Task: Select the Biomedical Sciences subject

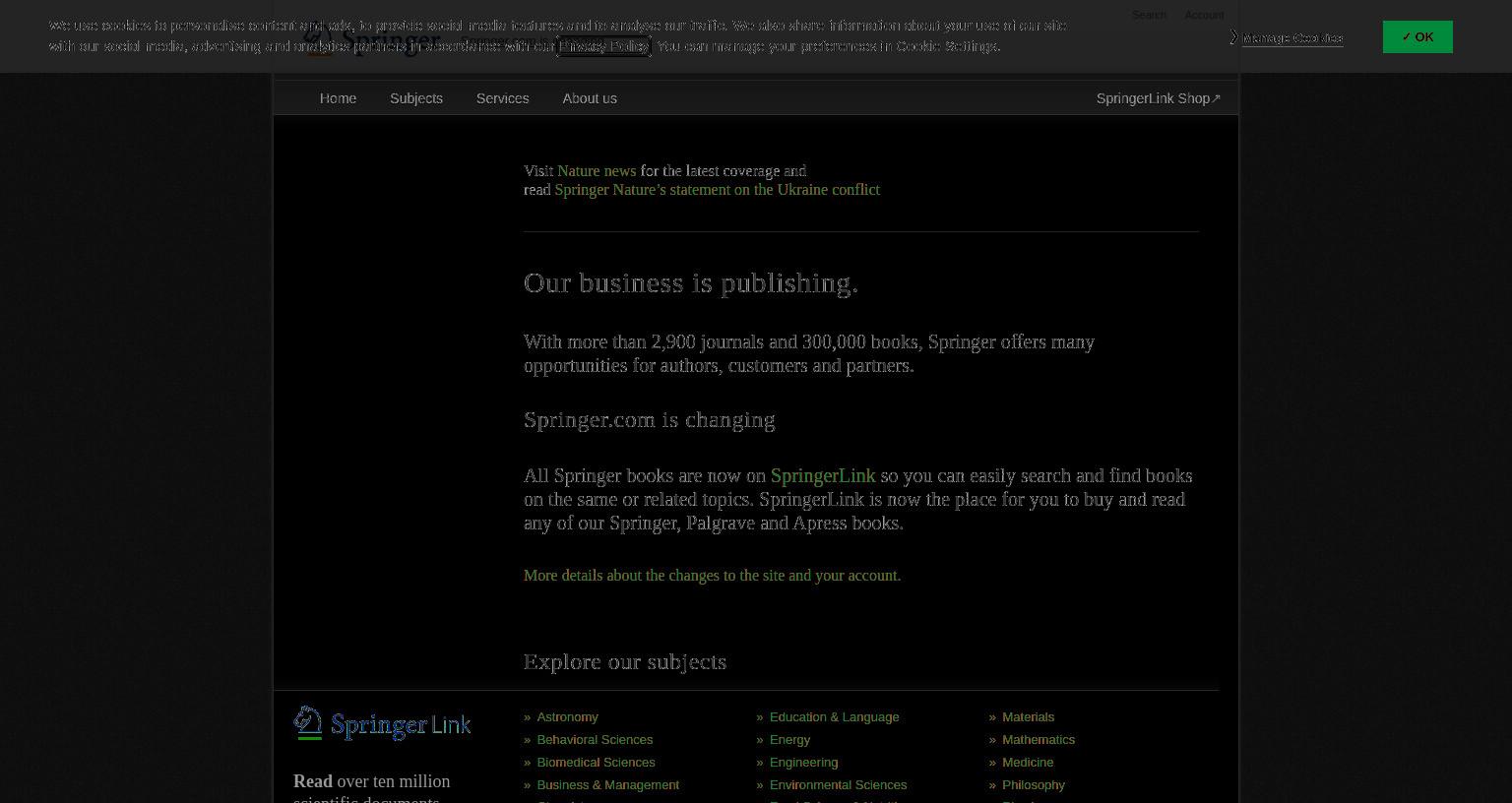Action: click(596, 763)
